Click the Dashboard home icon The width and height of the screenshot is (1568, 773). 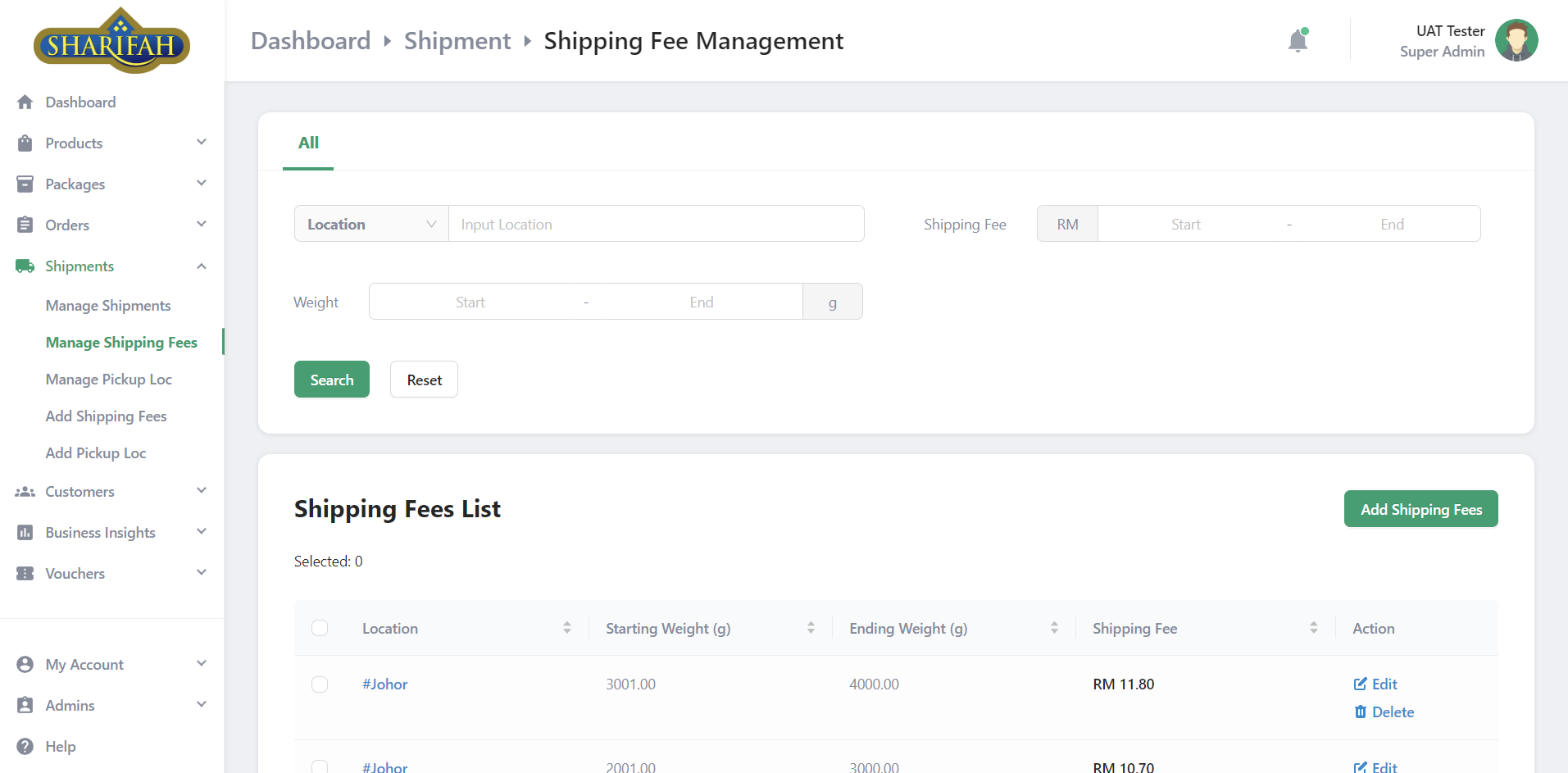(25, 102)
